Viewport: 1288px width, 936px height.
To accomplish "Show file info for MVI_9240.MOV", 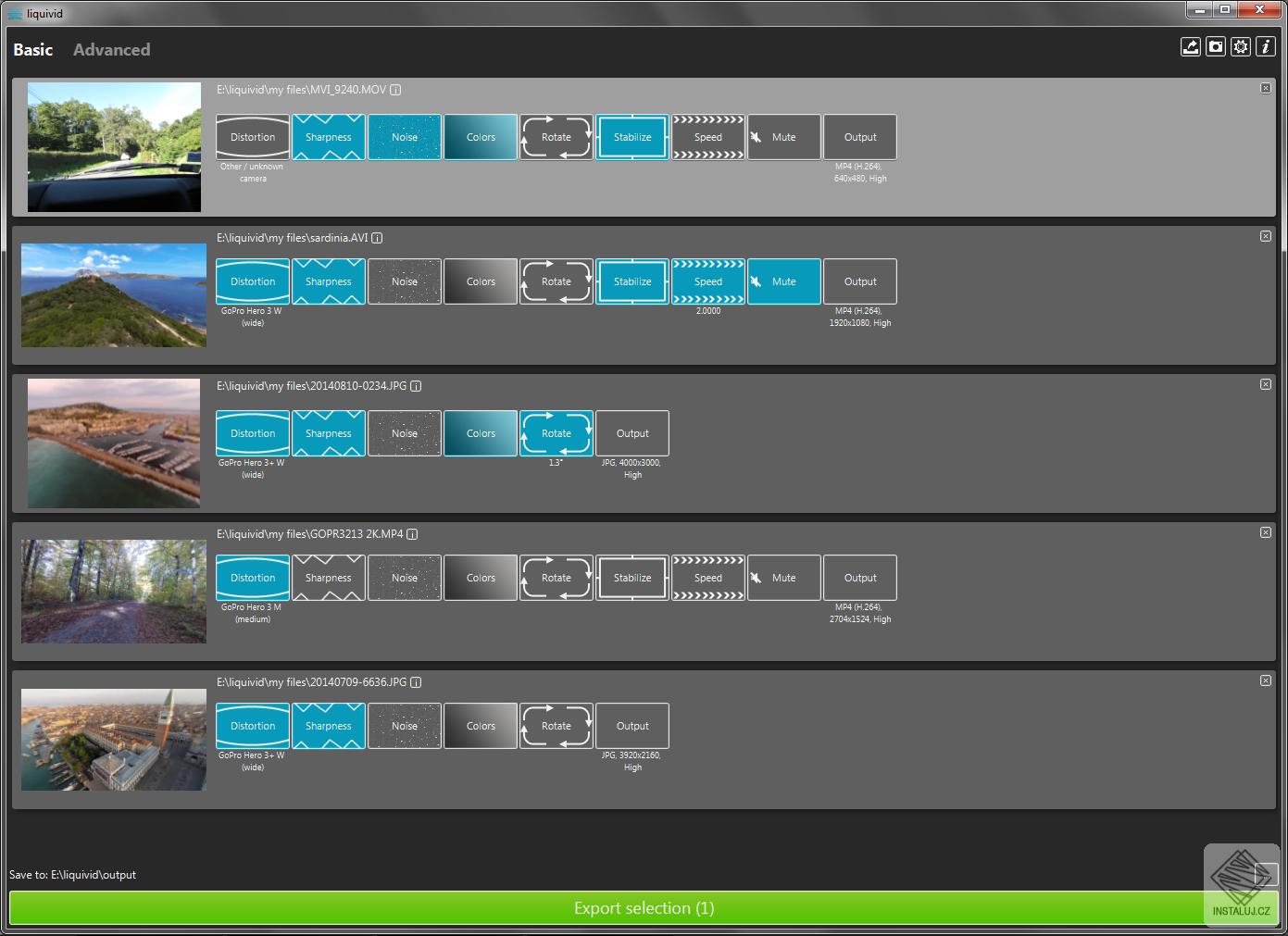I will pos(396,90).
